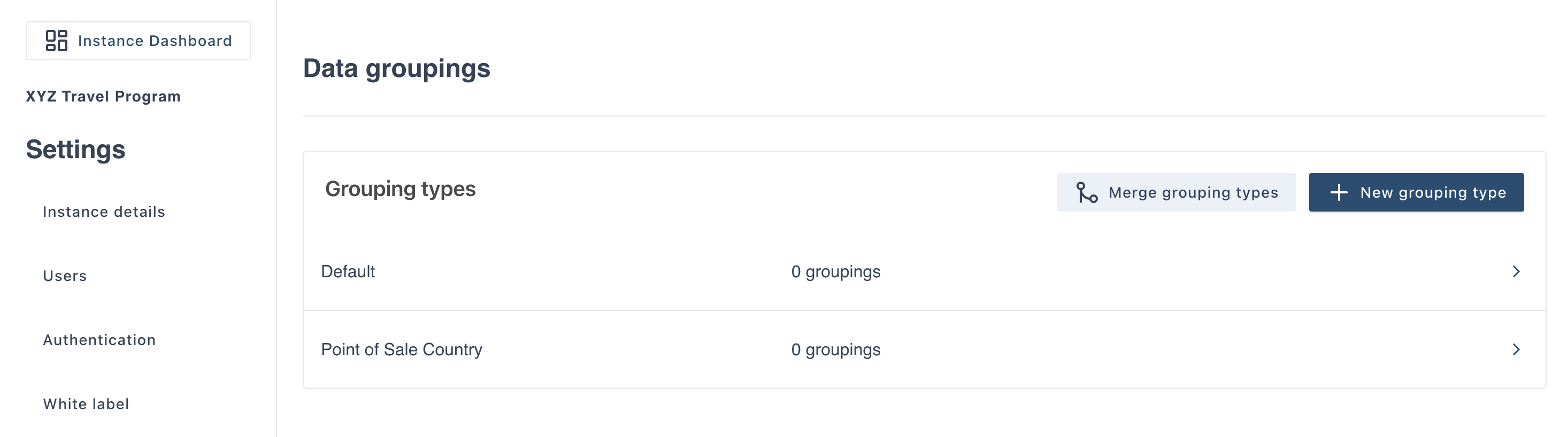Click the Instance Dashboard grid icon
The width and height of the screenshot is (1568, 437).
click(x=57, y=41)
